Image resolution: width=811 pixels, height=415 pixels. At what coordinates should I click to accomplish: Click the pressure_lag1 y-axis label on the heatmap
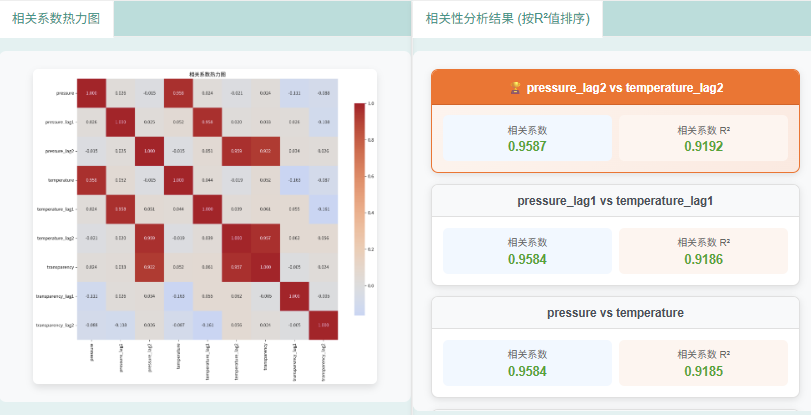pyautogui.click(x=59, y=122)
